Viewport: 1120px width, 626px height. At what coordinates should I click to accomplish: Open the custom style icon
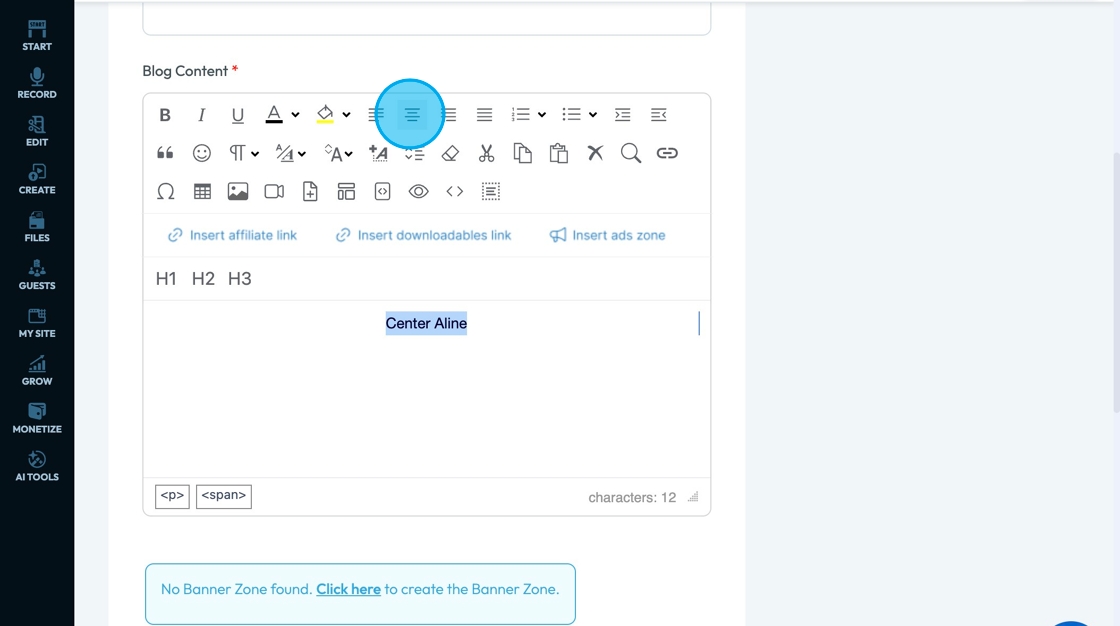pyautogui.click(x=379, y=153)
